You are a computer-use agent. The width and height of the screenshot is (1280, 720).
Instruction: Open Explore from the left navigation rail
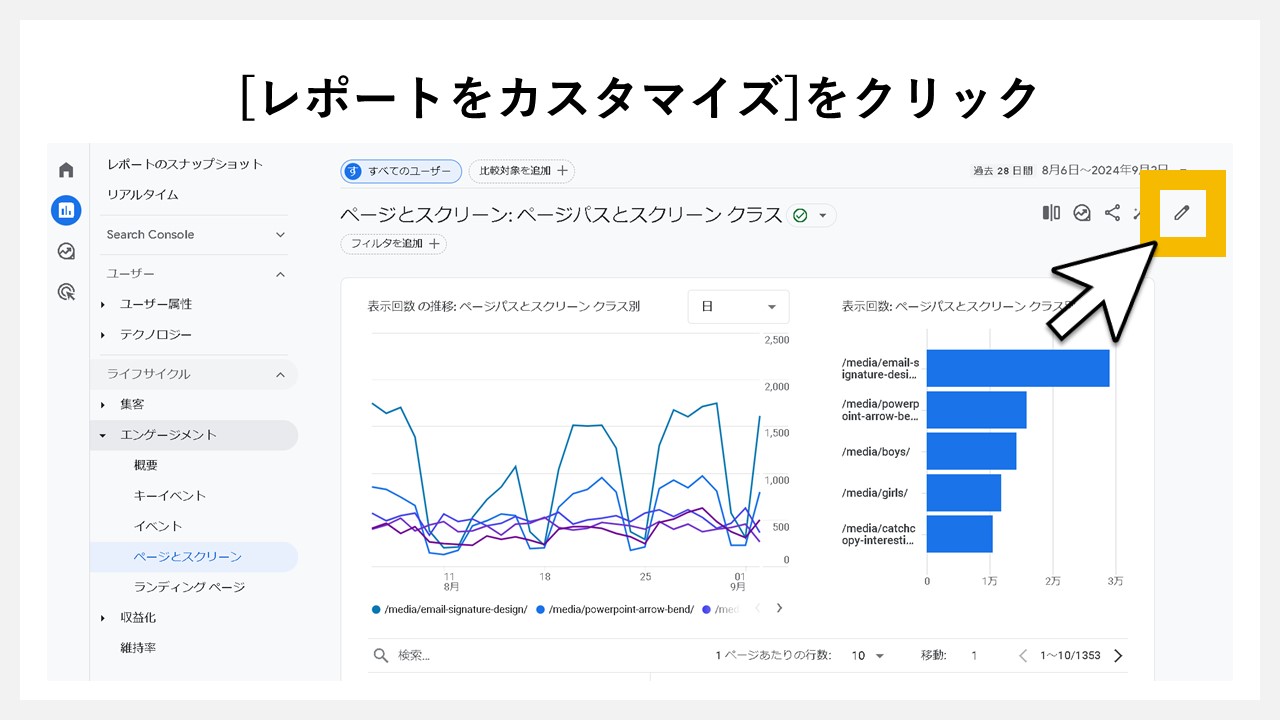pos(65,251)
